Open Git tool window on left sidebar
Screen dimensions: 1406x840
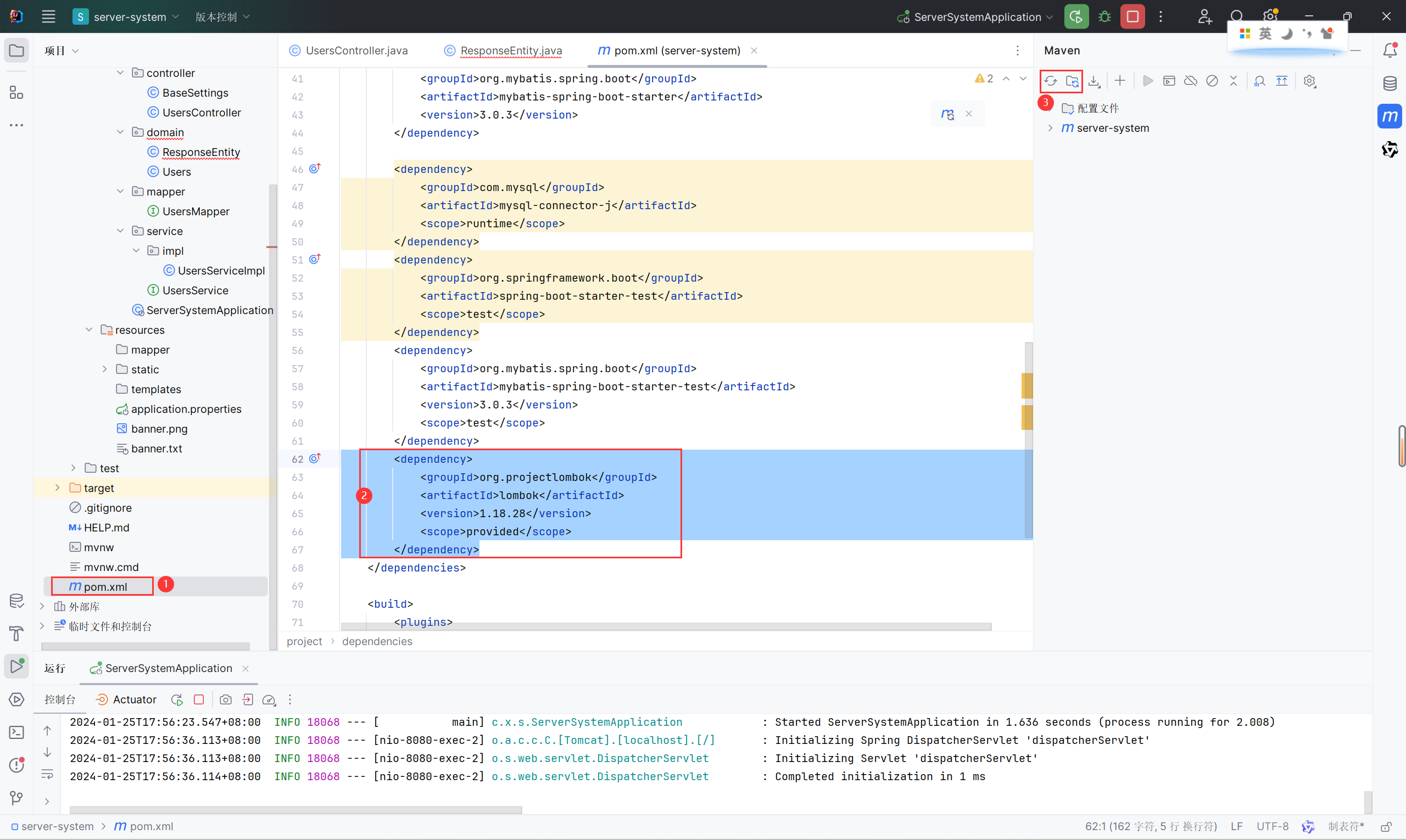point(16,798)
